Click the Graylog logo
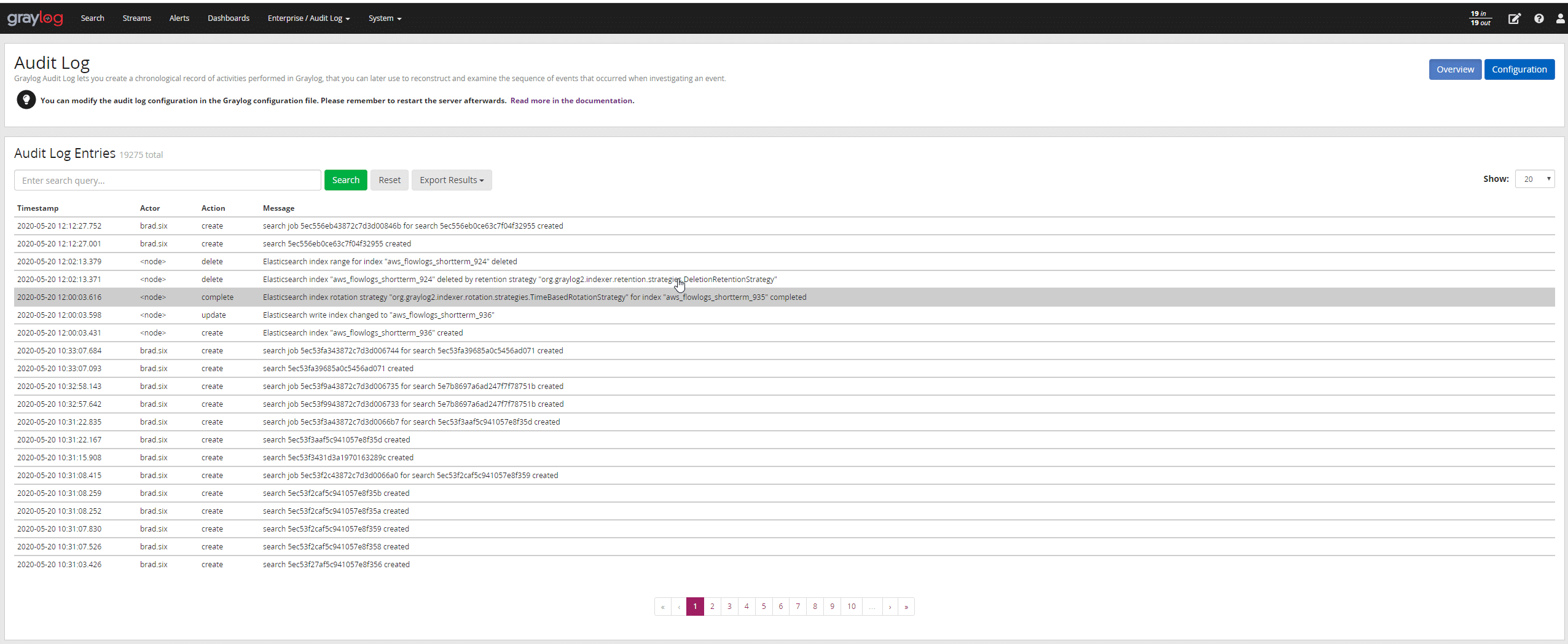Image resolution: width=1568 pixels, height=644 pixels. (35, 18)
